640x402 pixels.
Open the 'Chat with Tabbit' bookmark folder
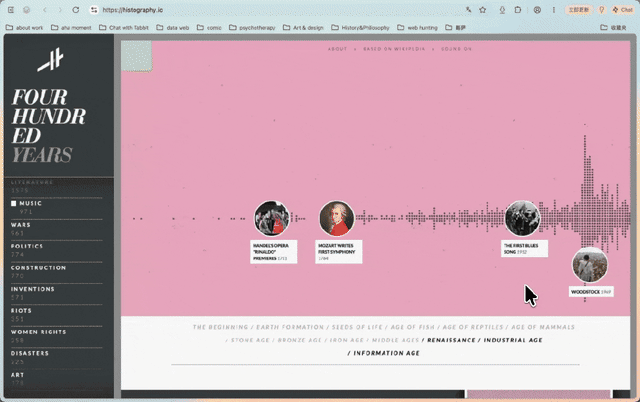tap(124, 27)
